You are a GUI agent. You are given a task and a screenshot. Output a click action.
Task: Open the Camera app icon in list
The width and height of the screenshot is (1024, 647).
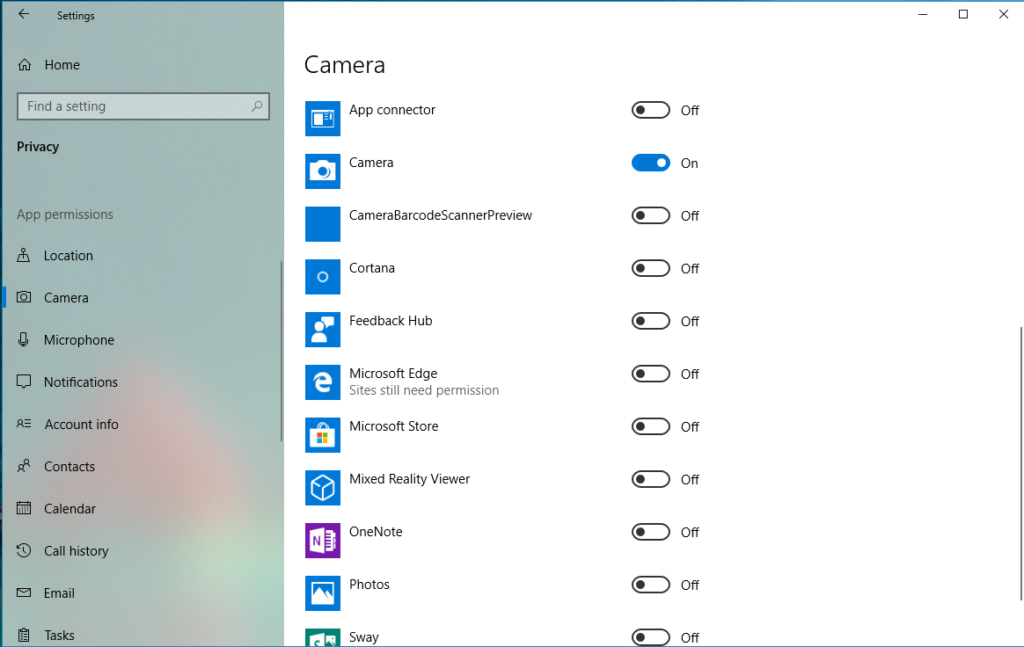(x=322, y=170)
